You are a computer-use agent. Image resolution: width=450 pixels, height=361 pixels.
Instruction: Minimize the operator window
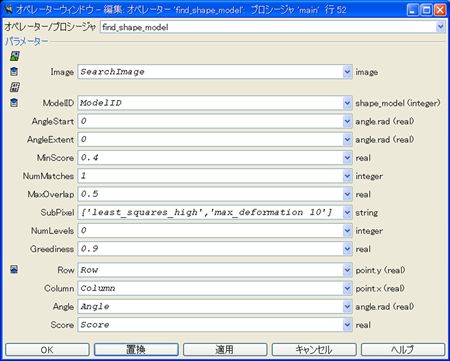pyautogui.click(x=413, y=10)
